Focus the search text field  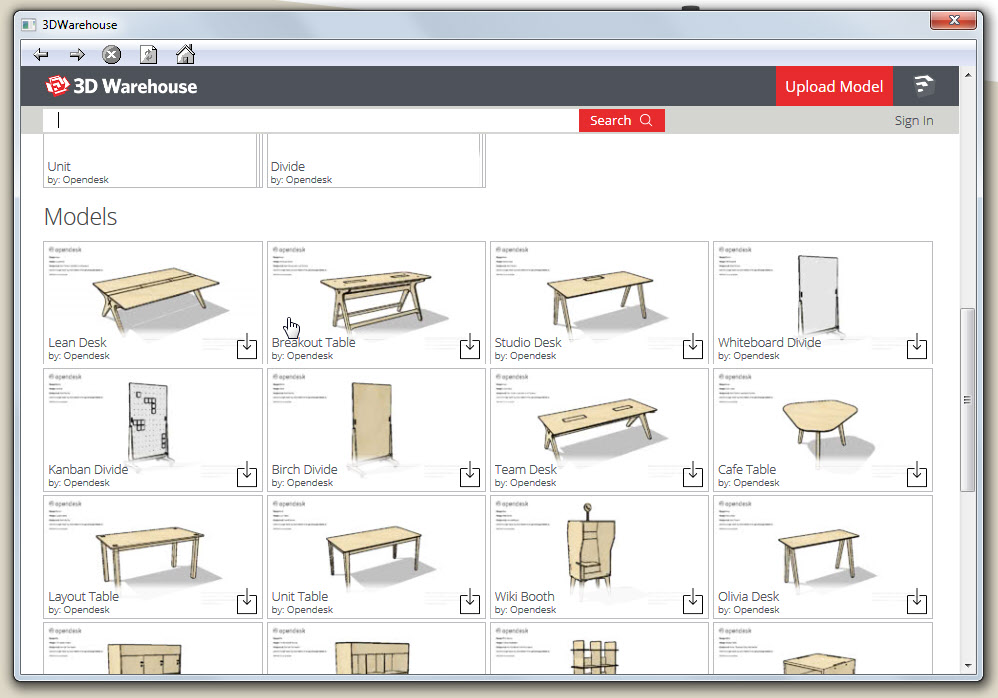tap(311, 120)
